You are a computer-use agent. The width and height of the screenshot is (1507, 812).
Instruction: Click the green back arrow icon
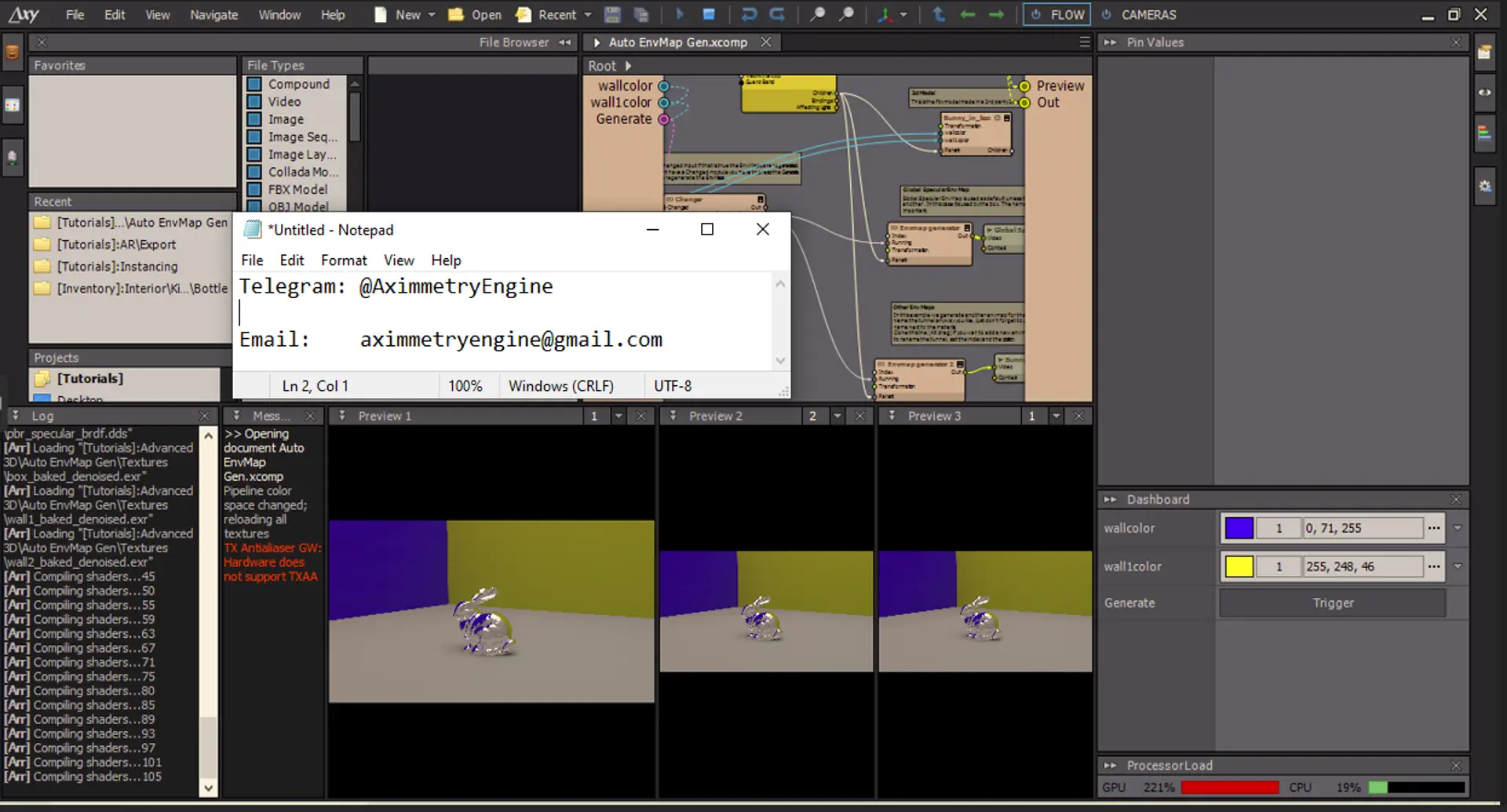tap(968, 15)
